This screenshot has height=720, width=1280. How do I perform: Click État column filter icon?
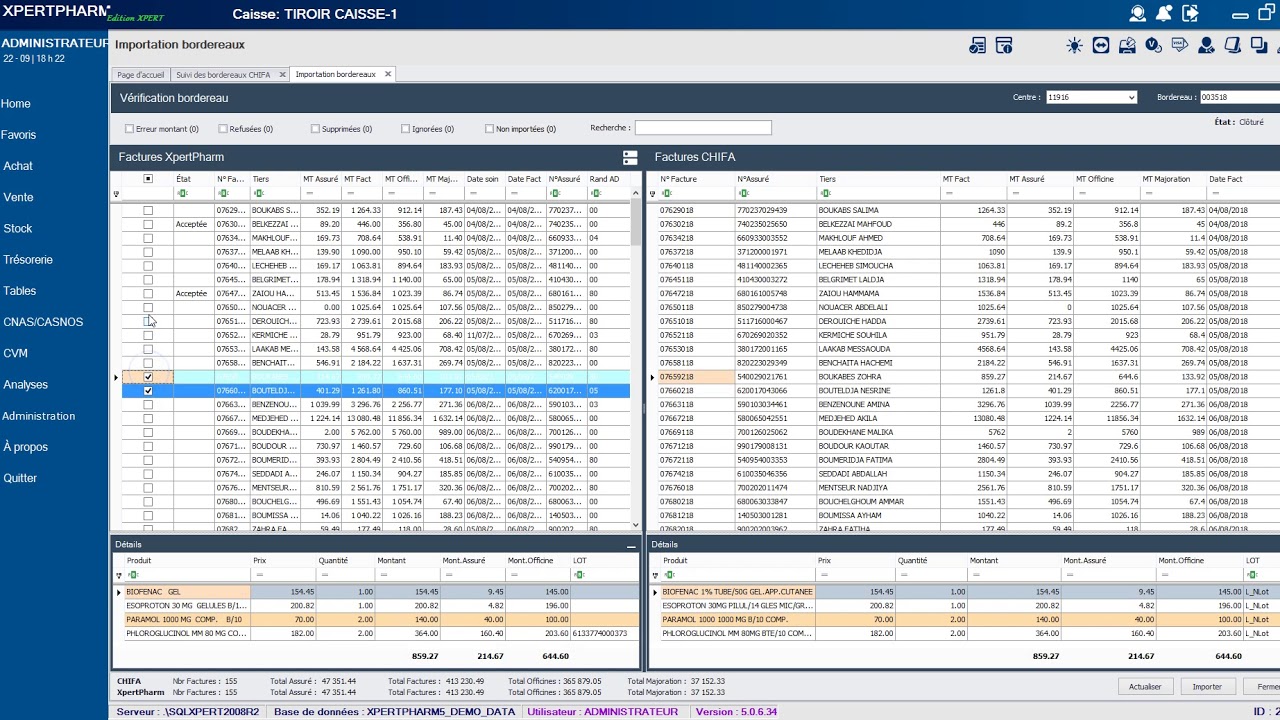pyautogui.click(x=182, y=193)
